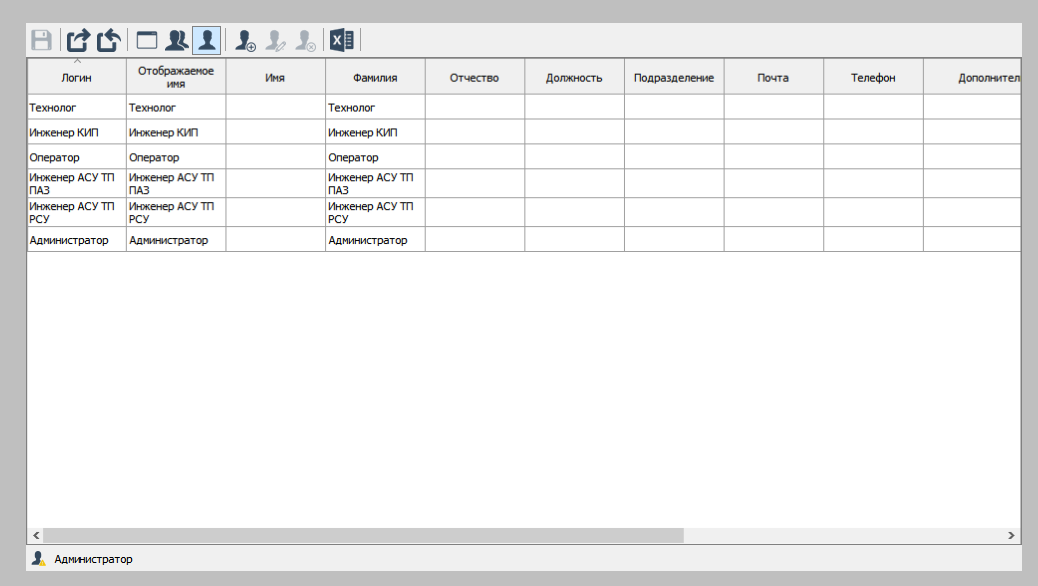The image size is (1038, 586).
Task: Select the Инженер КИП display name cell
Action: pos(175,132)
